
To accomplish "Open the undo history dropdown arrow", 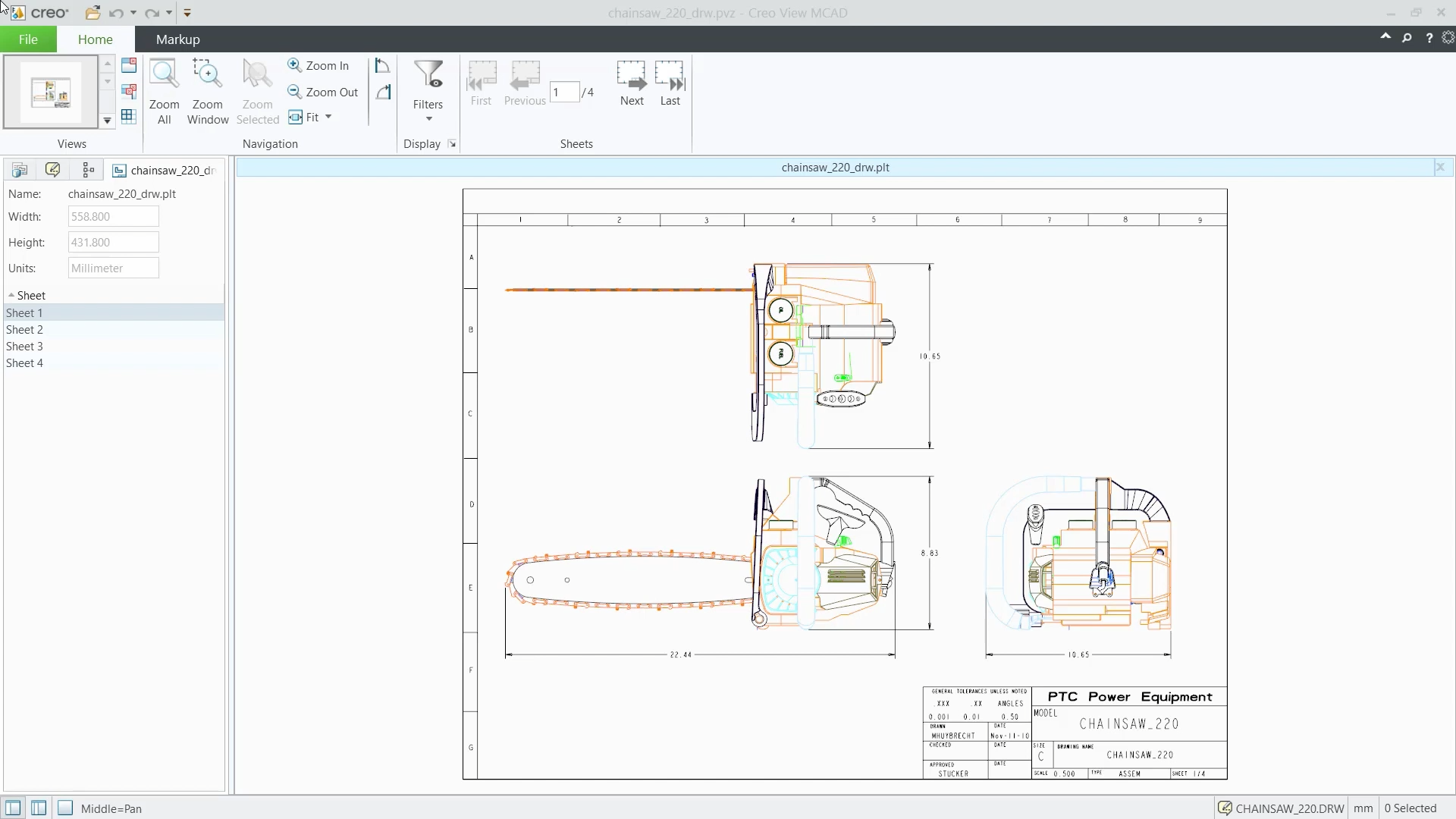I will [133, 13].
